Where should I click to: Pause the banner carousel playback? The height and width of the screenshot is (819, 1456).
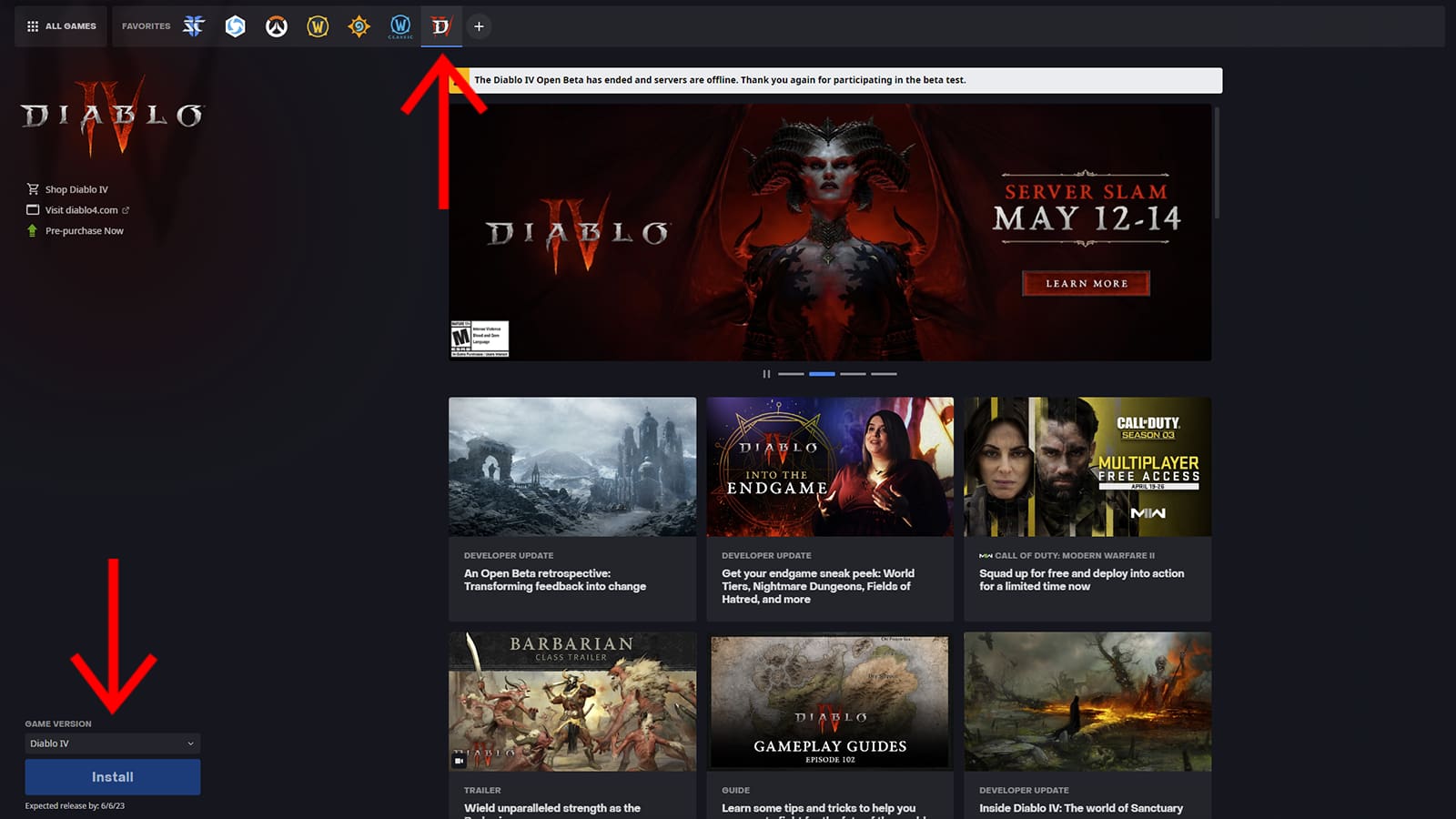pyautogui.click(x=767, y=374)
